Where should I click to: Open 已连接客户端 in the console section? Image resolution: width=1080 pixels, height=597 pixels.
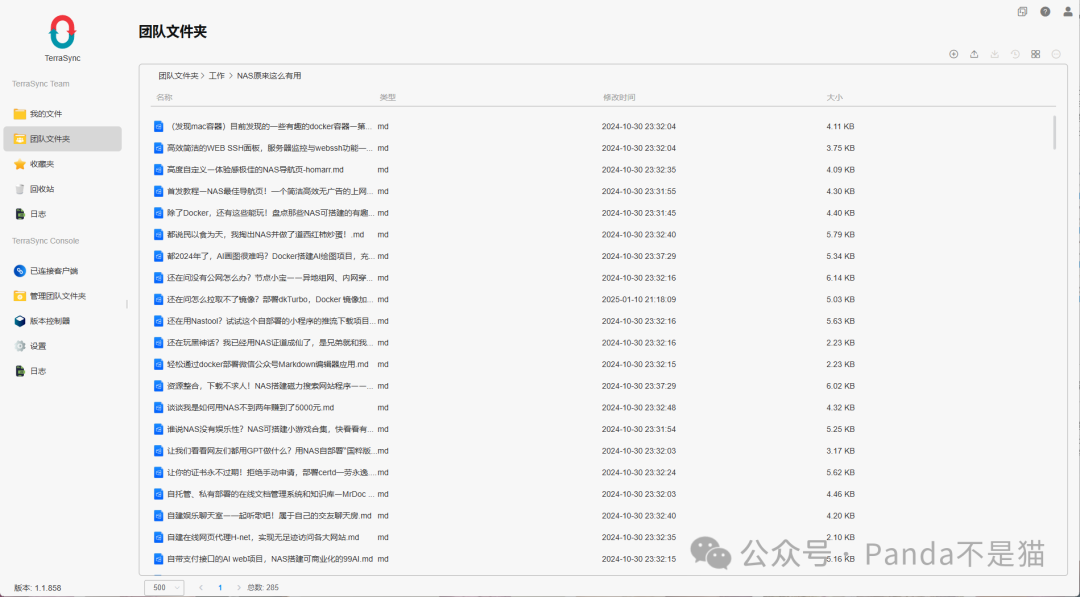coord(63,271)
